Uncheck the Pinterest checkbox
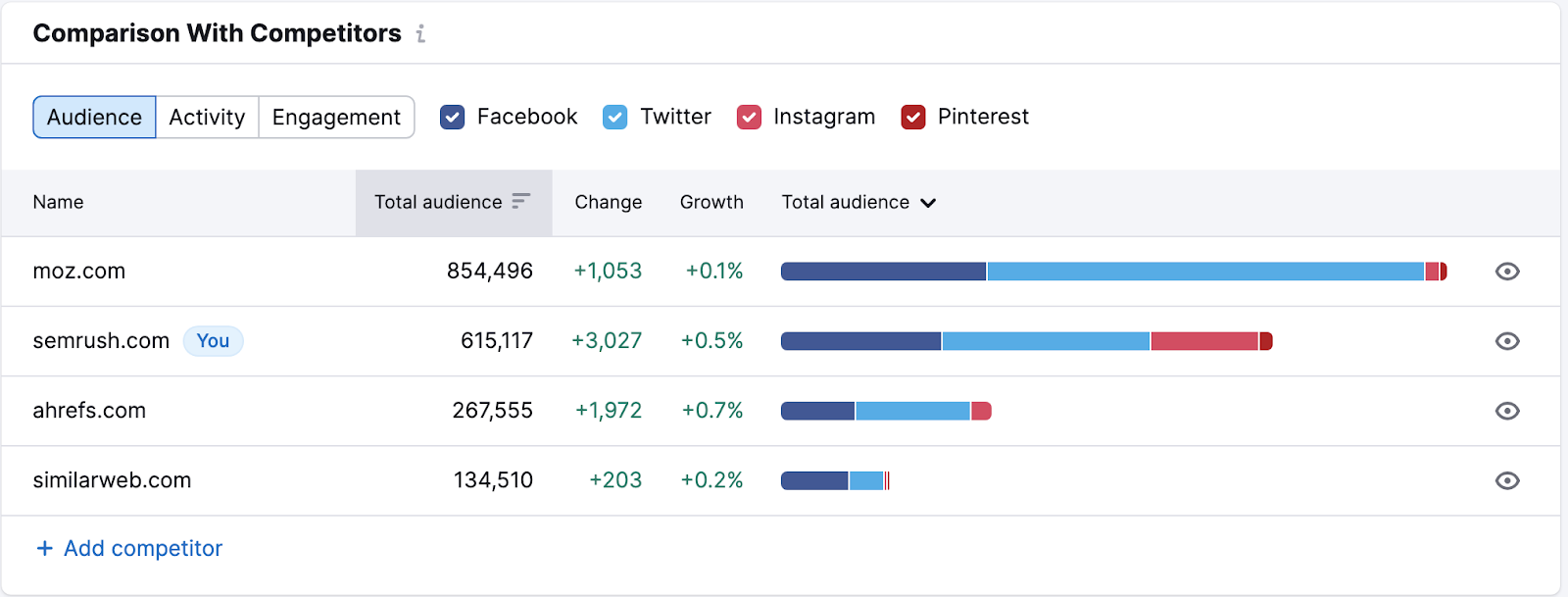The width and height of the screenshot is (1568, 597). pyautogui.click(x=912, y=117)
